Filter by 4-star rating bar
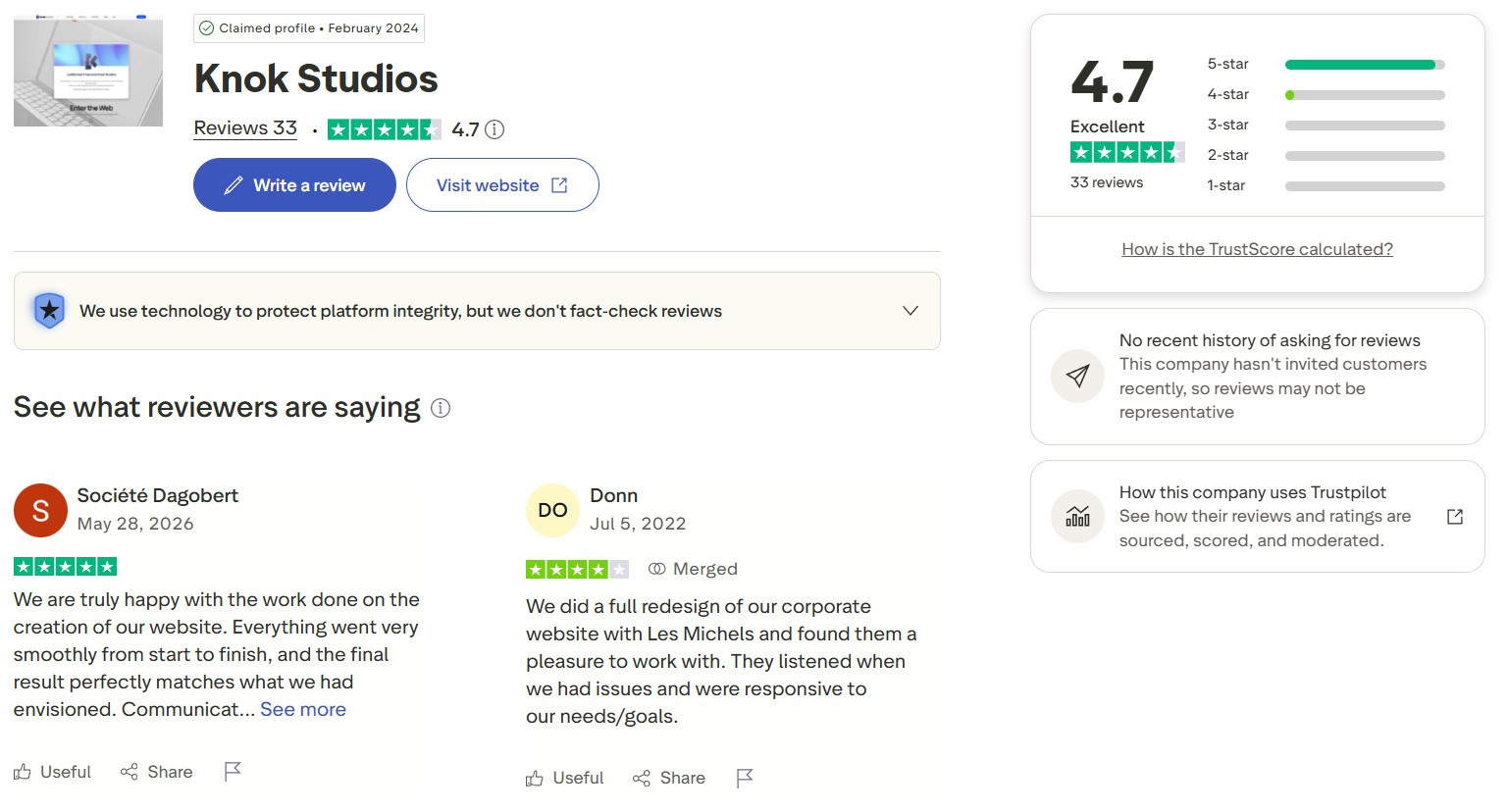This screenshot has height=812, width=1508. click(1365, 95)
